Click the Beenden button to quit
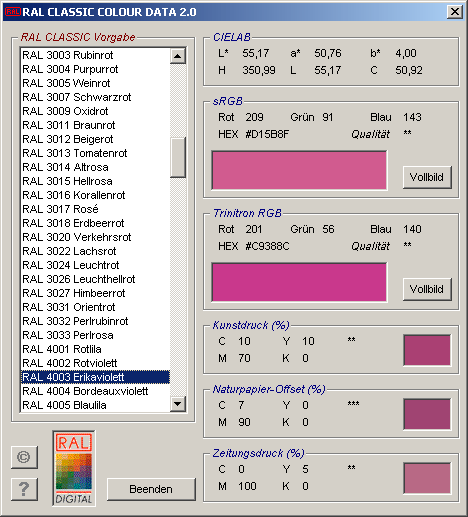The image size is (468, 517). click(151, 489)
